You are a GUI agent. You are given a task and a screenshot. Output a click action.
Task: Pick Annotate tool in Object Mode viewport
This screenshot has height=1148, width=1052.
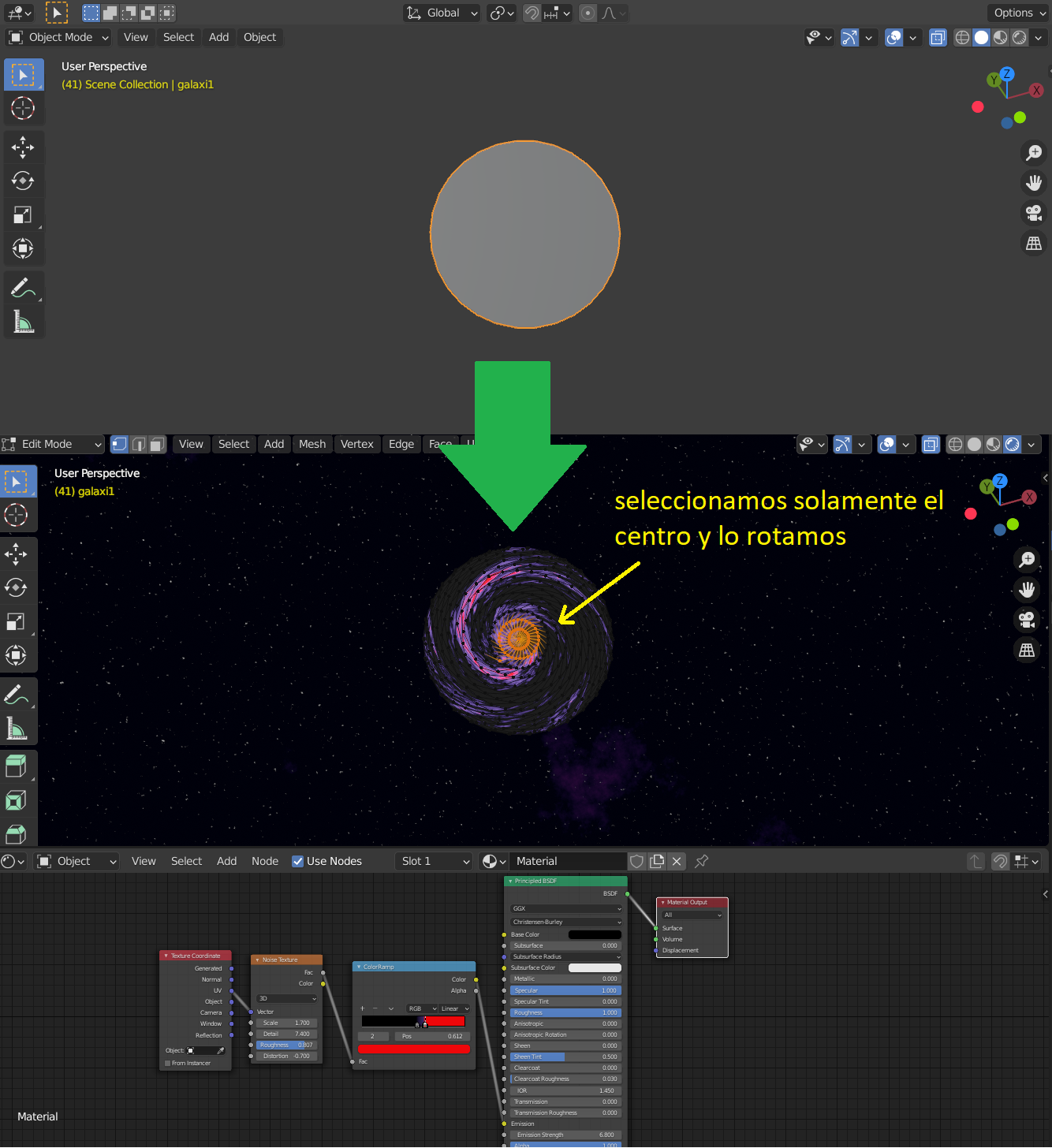[23, 288]
